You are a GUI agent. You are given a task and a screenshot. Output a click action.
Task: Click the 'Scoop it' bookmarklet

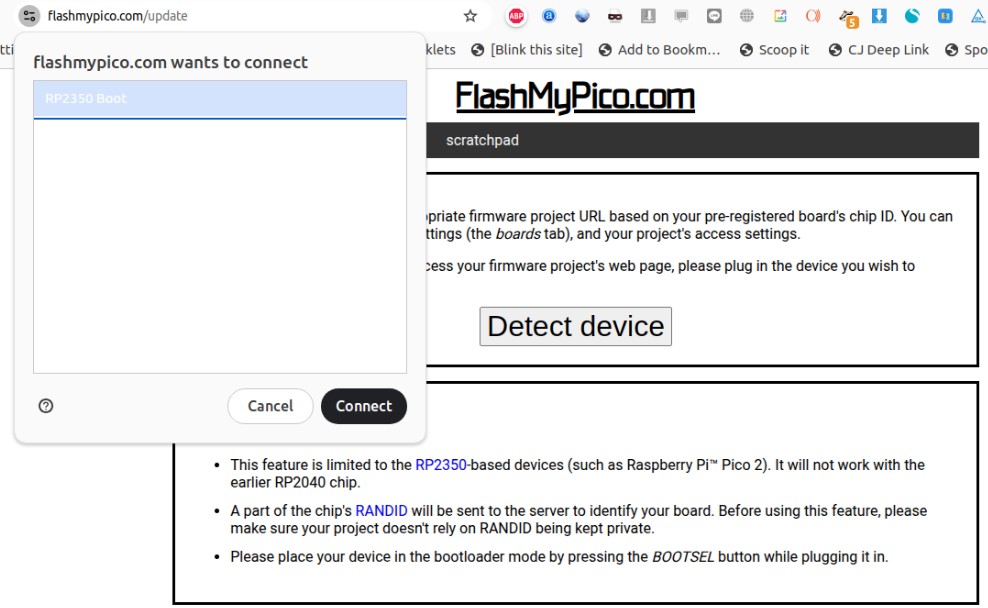pos(774,50)
